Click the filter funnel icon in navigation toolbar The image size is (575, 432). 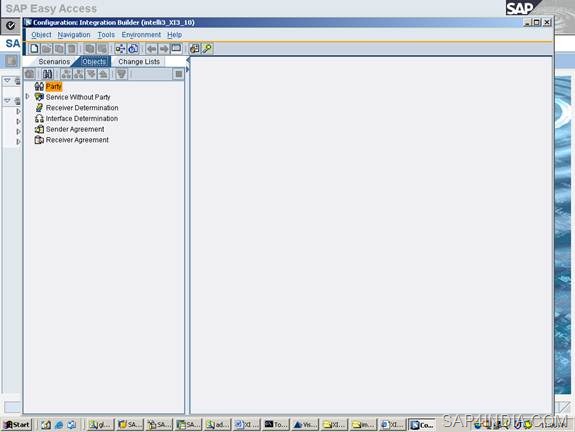[x=121, y=74]
